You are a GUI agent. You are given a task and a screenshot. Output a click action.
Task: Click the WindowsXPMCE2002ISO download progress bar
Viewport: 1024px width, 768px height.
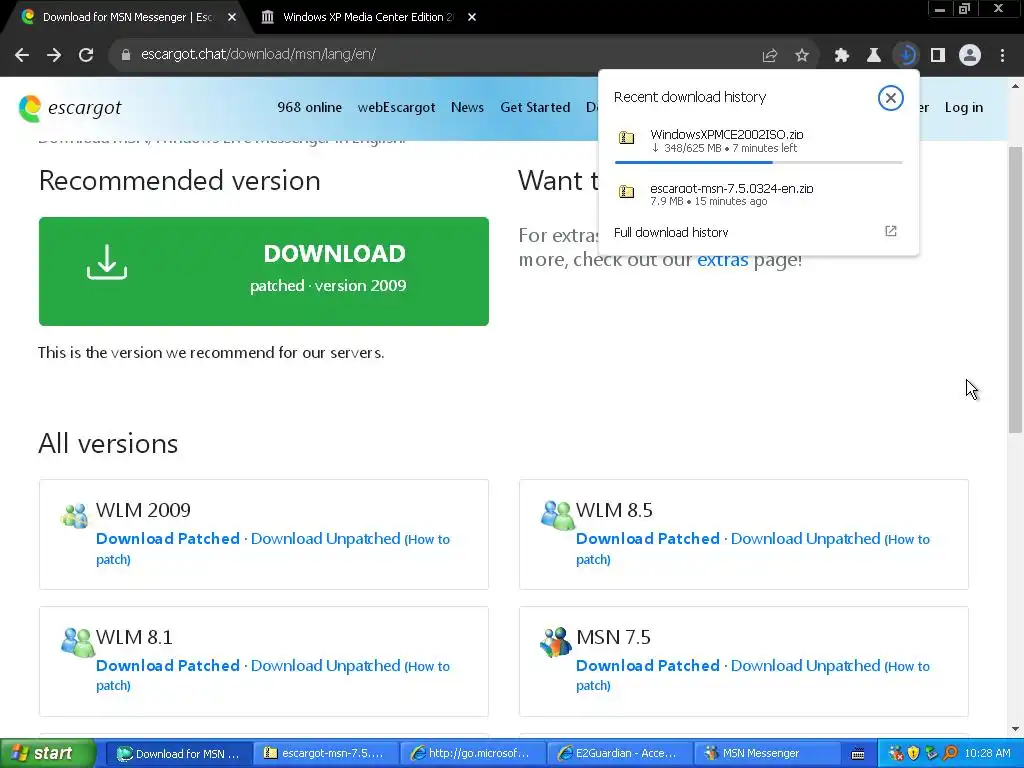click(758, 162)
